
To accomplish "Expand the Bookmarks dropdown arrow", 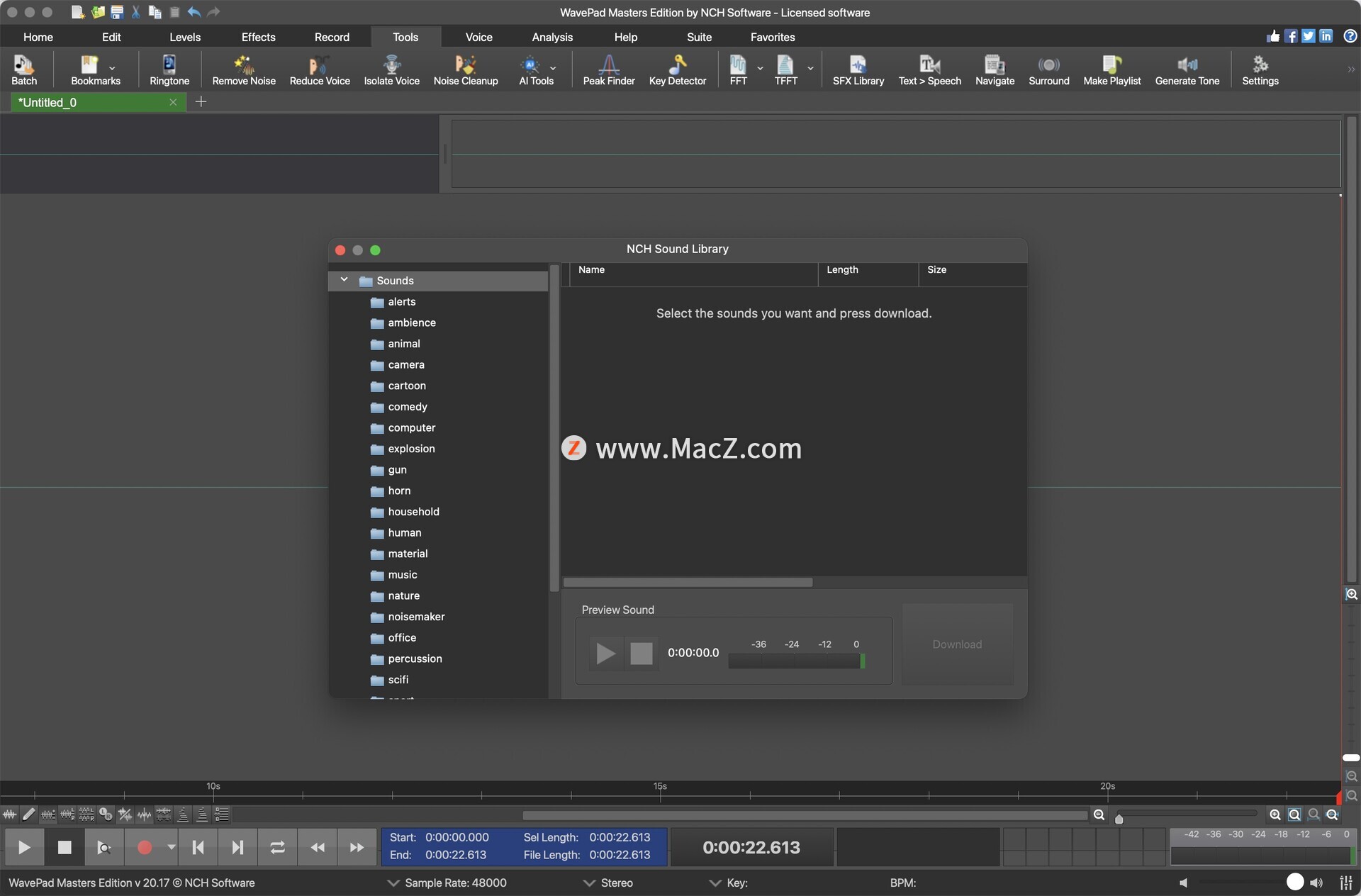I will point(112,69).
